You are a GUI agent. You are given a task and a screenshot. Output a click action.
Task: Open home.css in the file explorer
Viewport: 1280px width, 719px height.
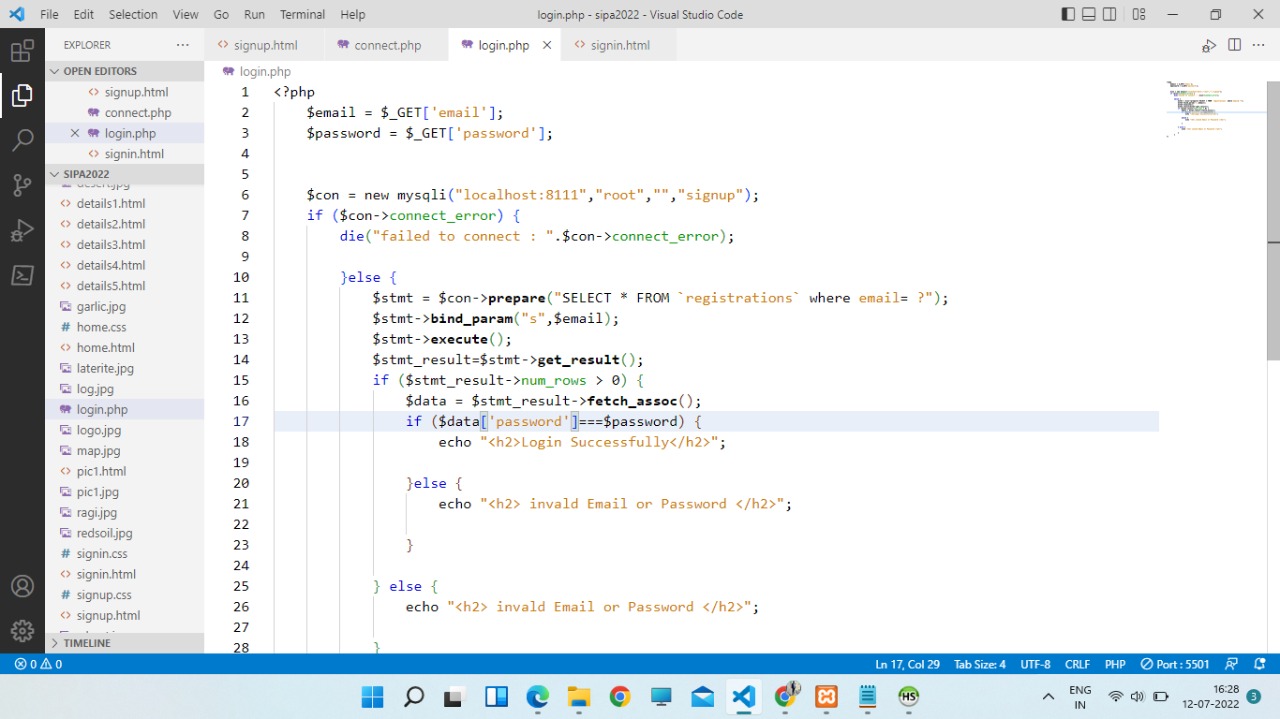tap(101, 327)
